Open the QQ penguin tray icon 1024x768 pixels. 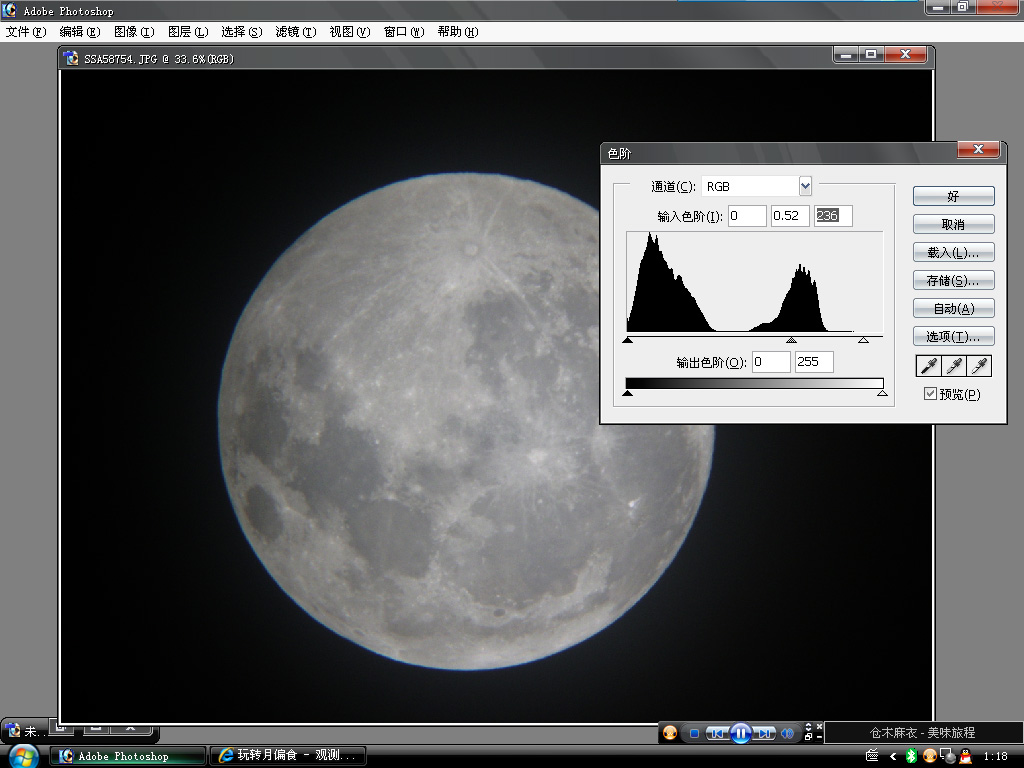(965, 756)
